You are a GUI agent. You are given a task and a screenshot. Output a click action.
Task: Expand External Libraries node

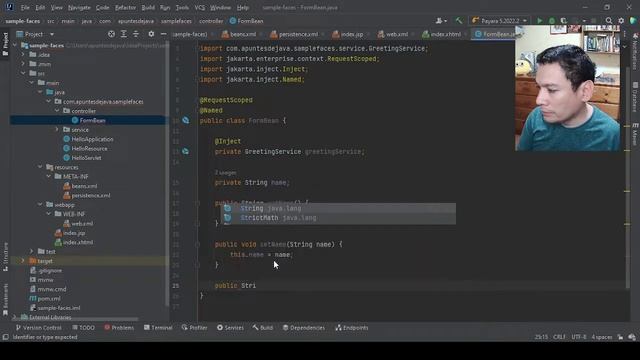pos(15,317)
